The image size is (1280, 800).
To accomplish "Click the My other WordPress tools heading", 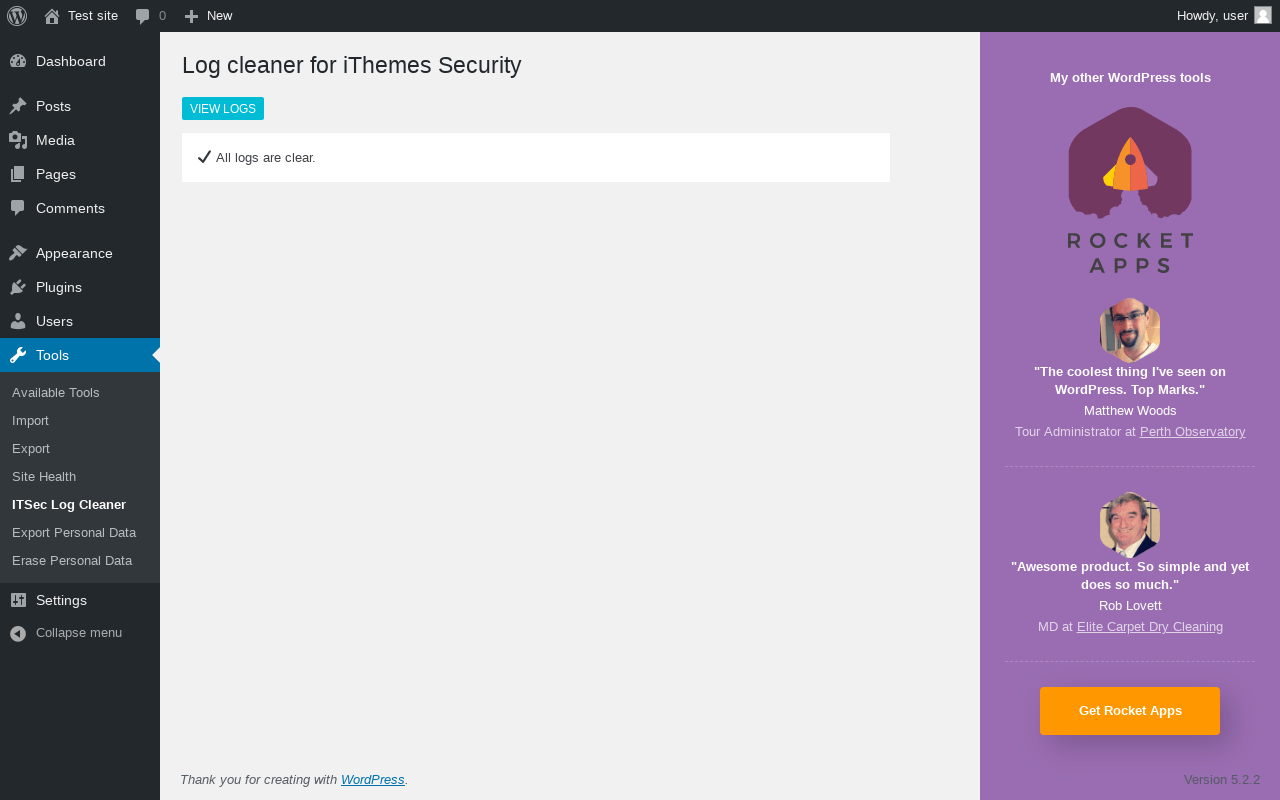I will coord(1130,78).
